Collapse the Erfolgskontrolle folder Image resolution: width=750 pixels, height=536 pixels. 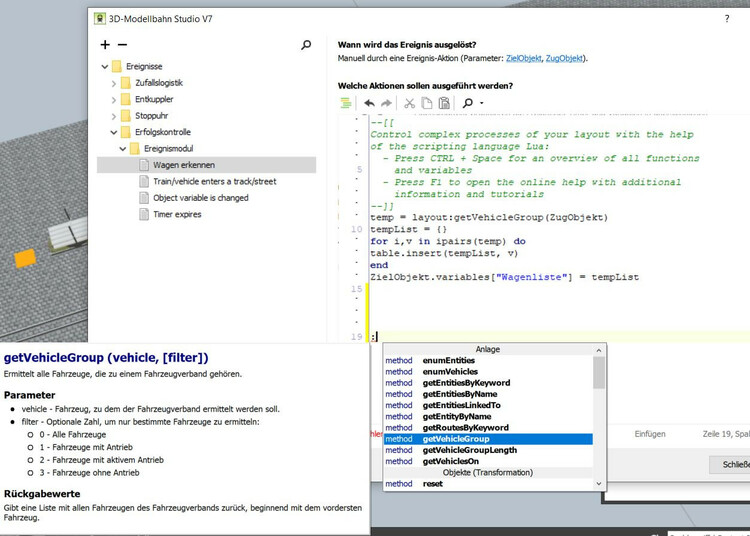(114, 132)
